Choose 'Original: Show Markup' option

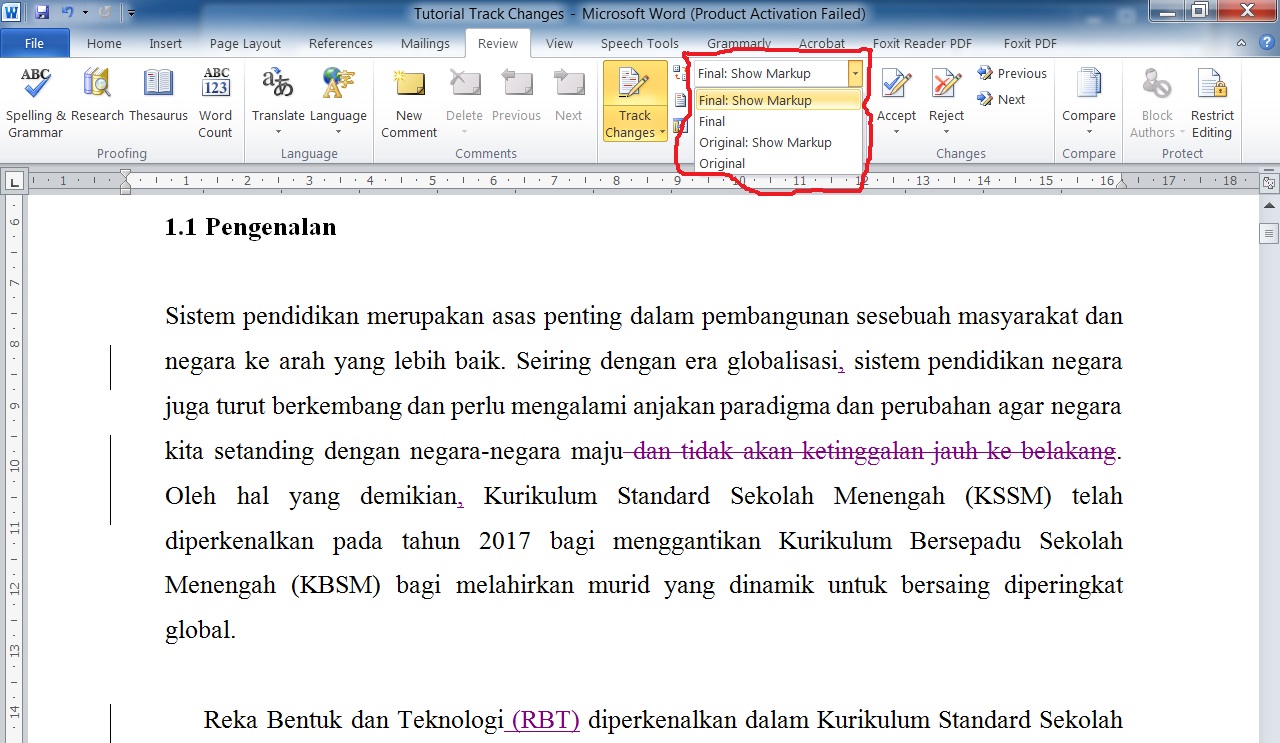(x=765, y=142)
